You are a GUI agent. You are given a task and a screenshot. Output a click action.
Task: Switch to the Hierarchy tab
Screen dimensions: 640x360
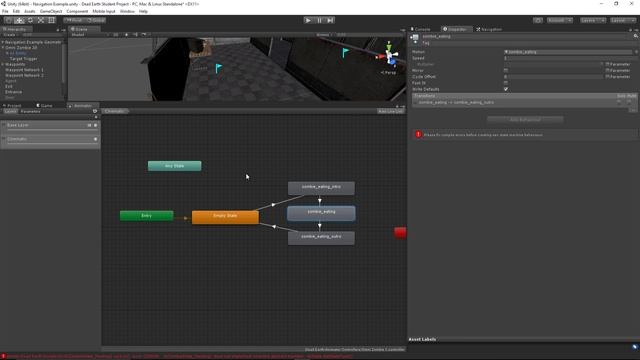coord(15,29)
